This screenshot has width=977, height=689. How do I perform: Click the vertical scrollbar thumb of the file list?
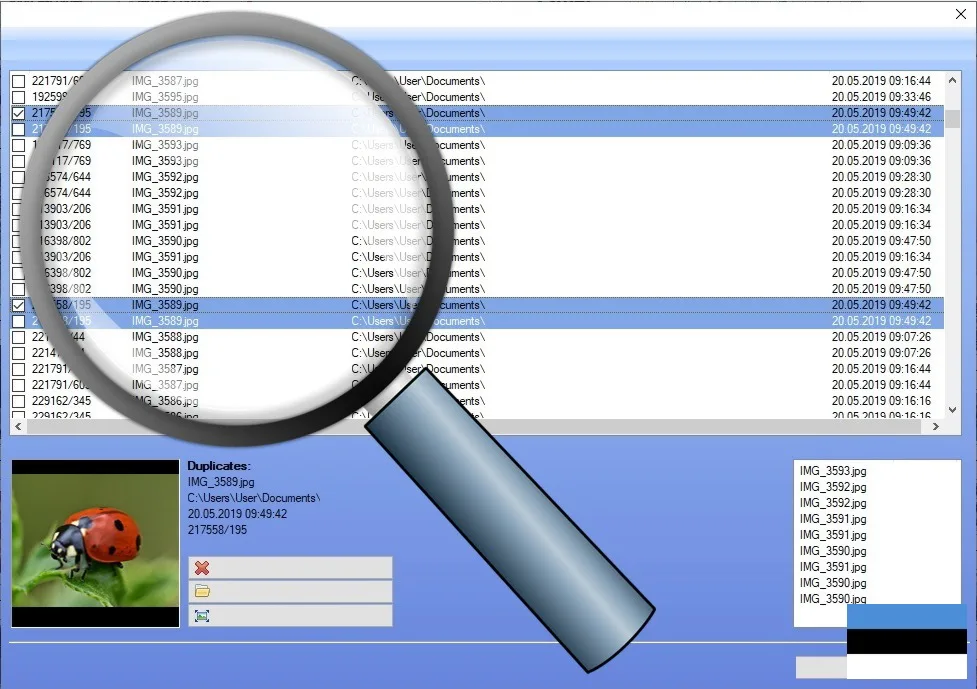pyautogui.click(x=953, y=118)
